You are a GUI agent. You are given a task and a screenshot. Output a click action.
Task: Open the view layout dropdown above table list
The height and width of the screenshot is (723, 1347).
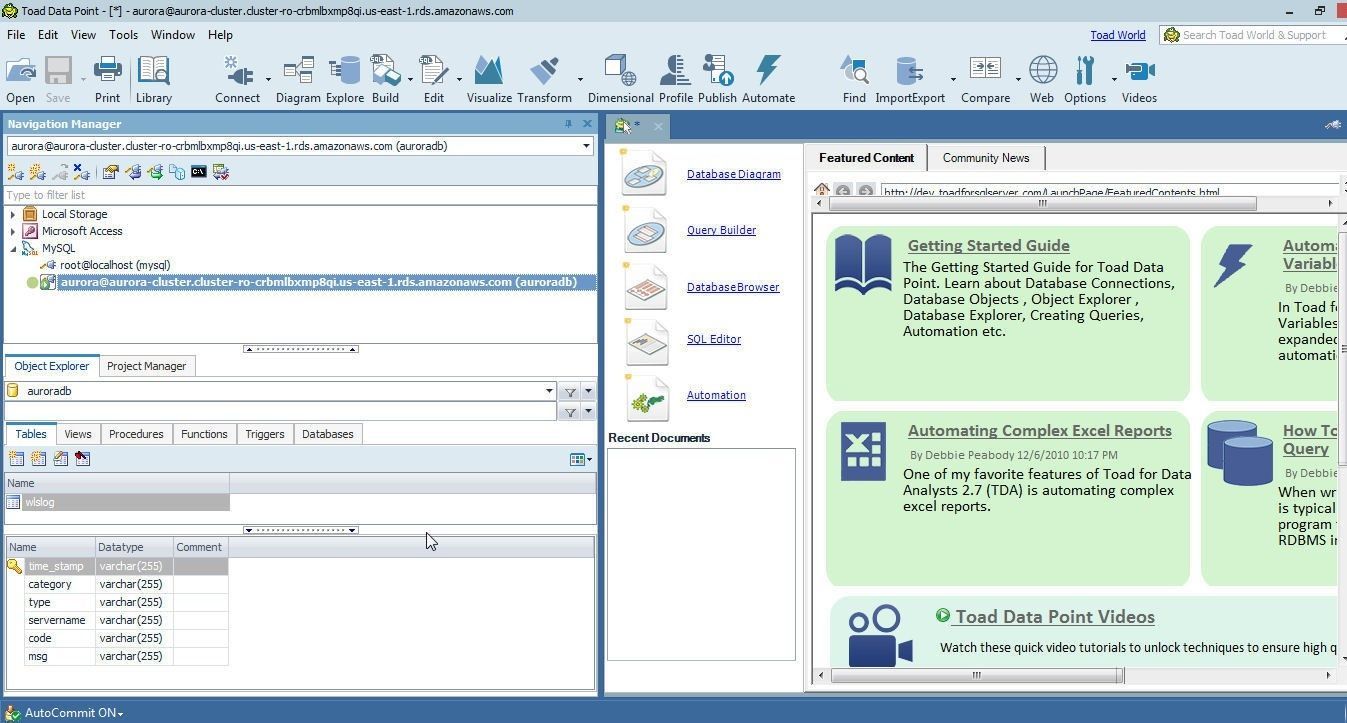[x=580, y=460]
